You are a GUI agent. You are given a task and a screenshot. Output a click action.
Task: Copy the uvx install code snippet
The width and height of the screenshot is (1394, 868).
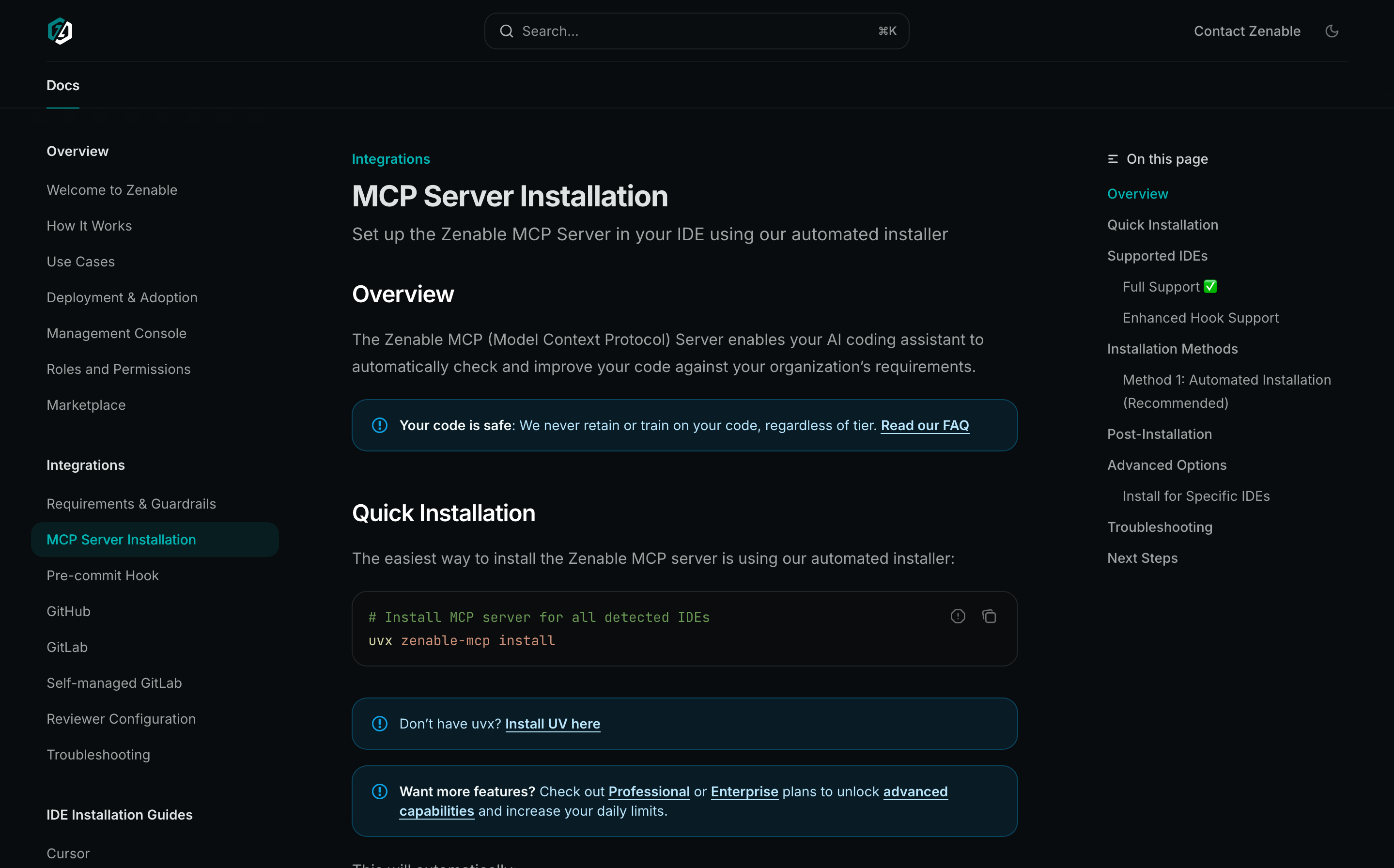click(989, 617)
